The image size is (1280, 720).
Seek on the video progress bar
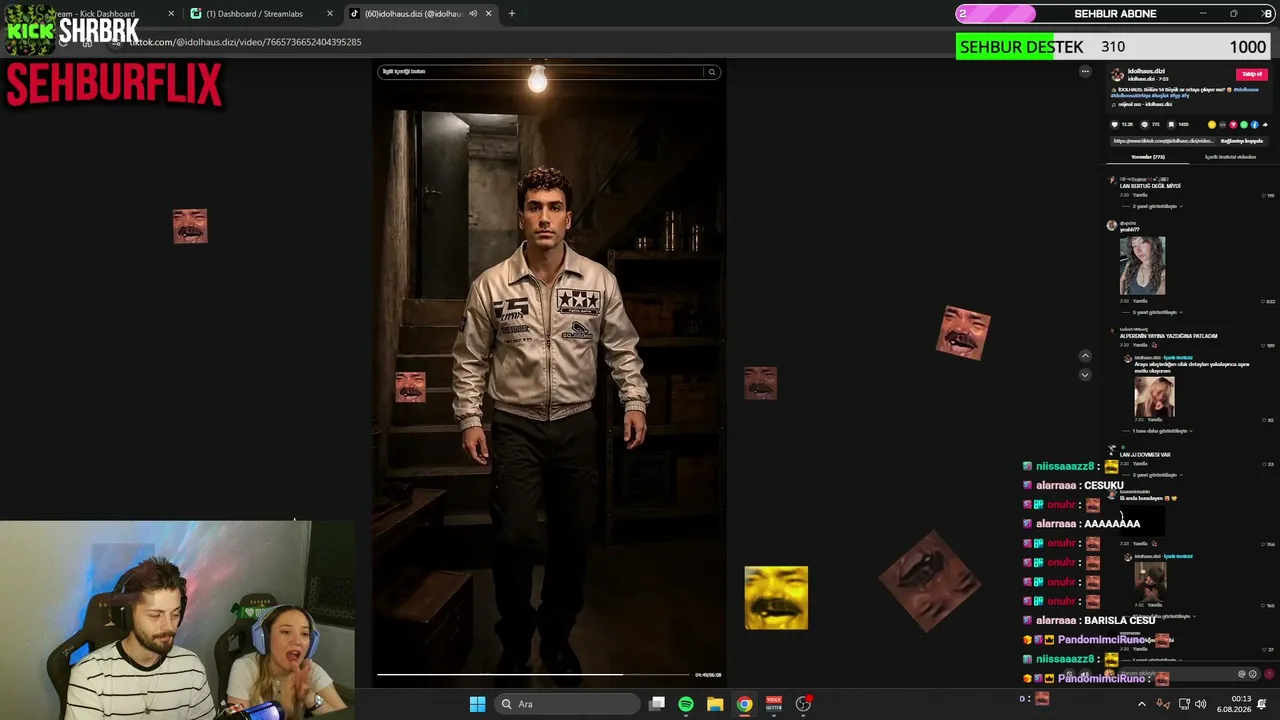point(533,675)
